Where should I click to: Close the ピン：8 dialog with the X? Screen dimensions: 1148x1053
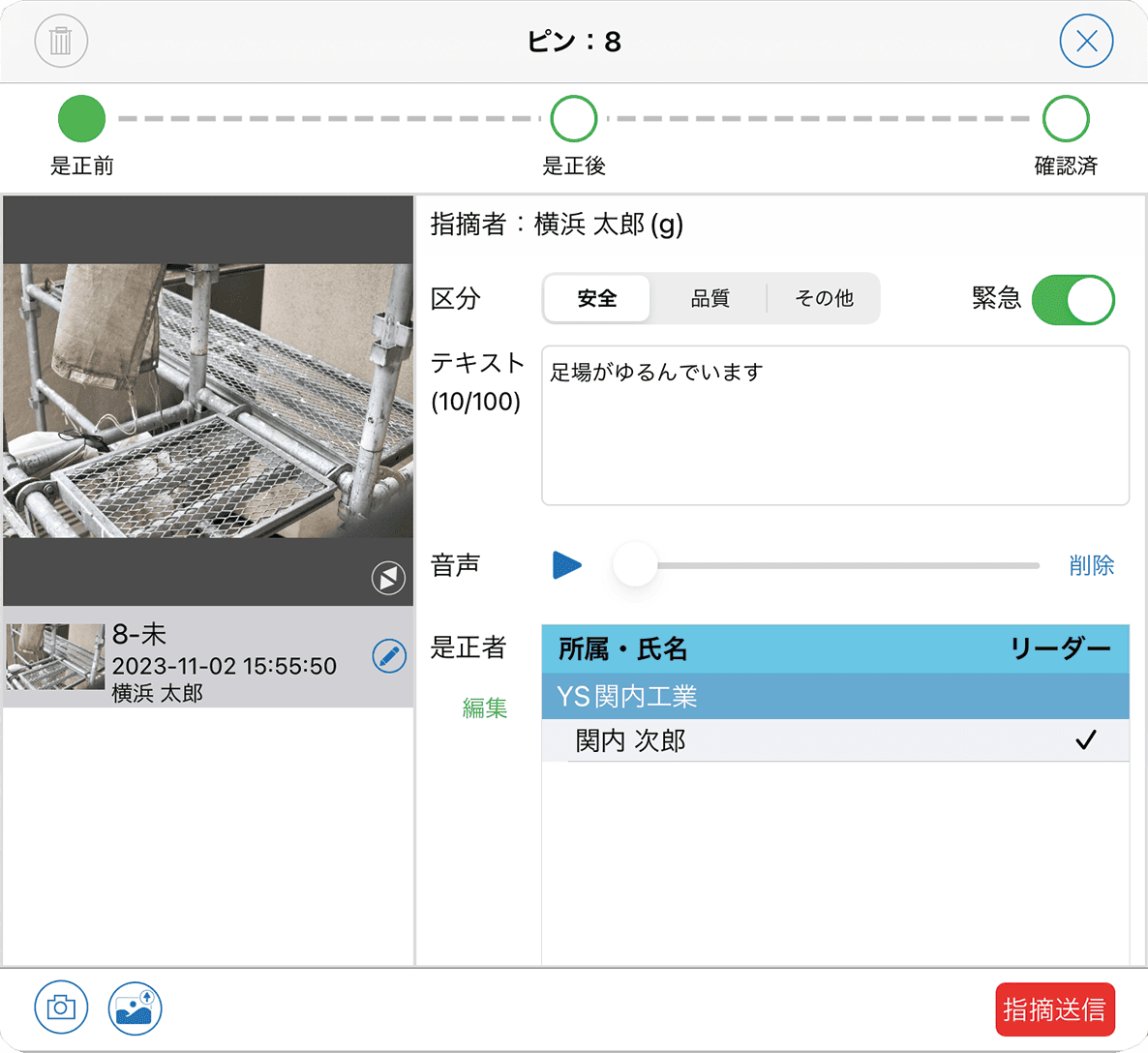pyautogui.click(x=1086, y=41)
